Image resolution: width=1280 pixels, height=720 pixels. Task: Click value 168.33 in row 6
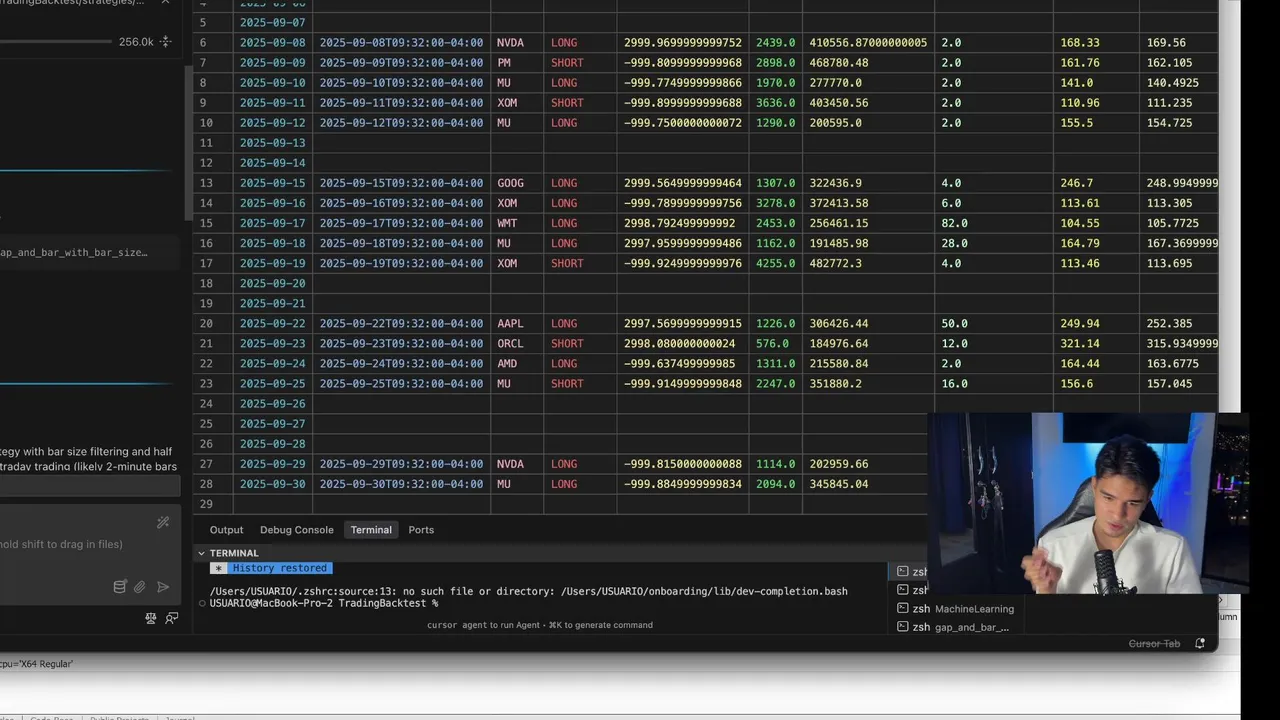pyautogui.click(x=1080, y=43)
